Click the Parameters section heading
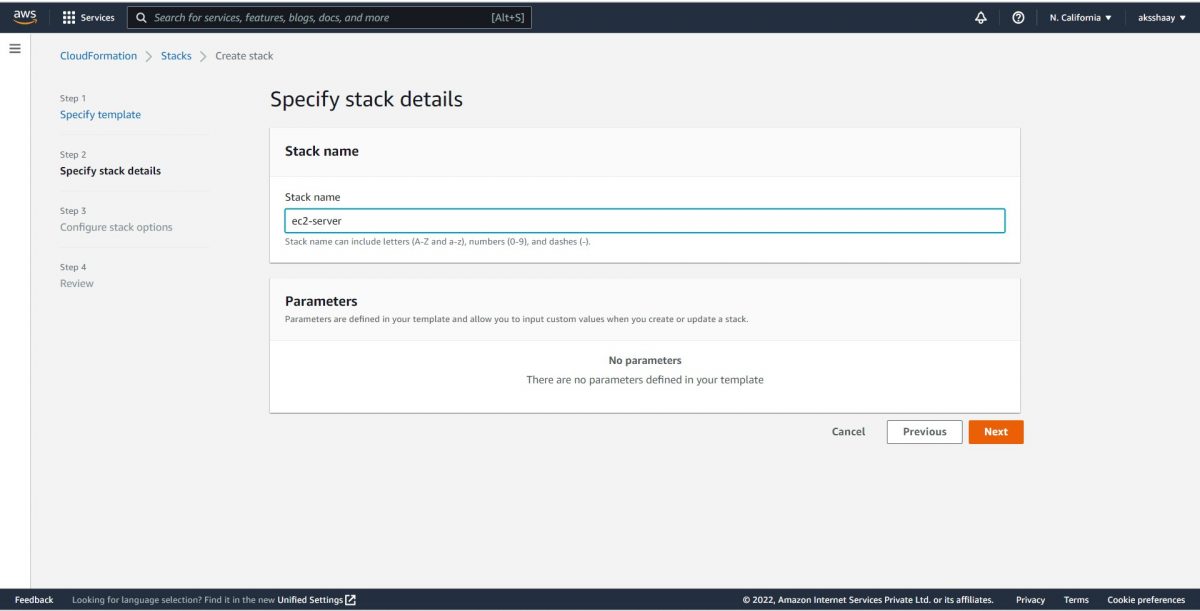 (x=321, y=301)
